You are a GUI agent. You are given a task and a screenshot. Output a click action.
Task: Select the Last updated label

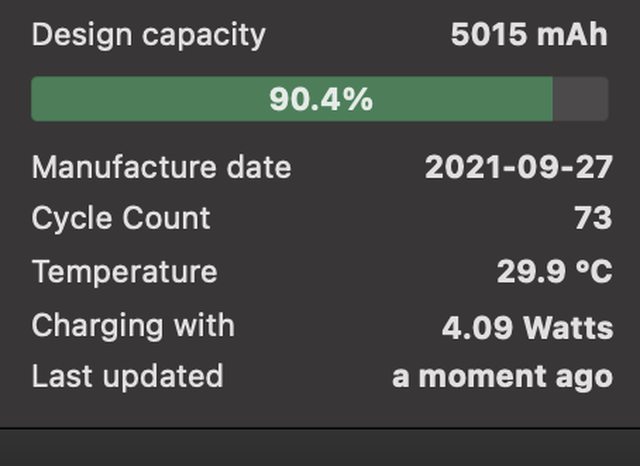point(127,377)
